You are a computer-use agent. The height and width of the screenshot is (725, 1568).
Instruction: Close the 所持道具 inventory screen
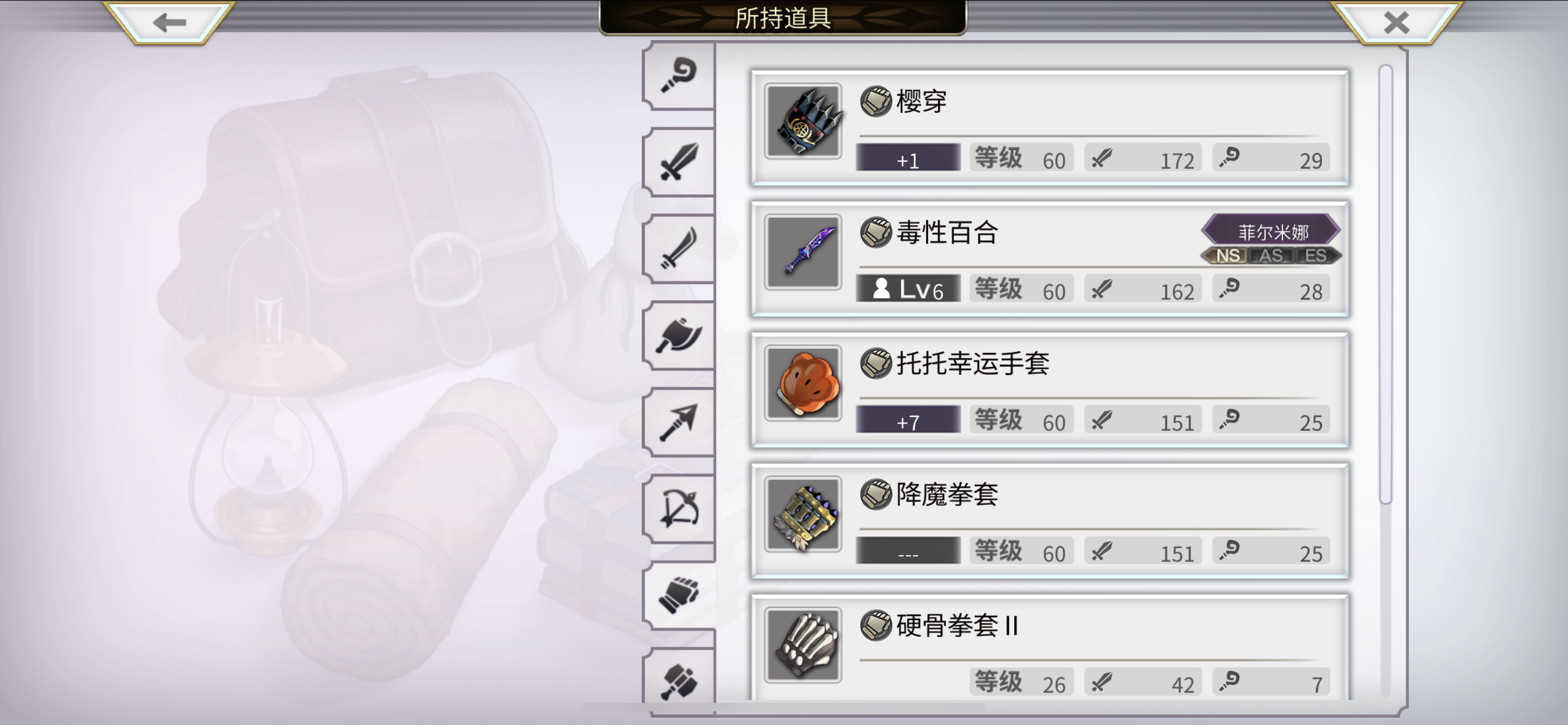[x=1396, y=23]
